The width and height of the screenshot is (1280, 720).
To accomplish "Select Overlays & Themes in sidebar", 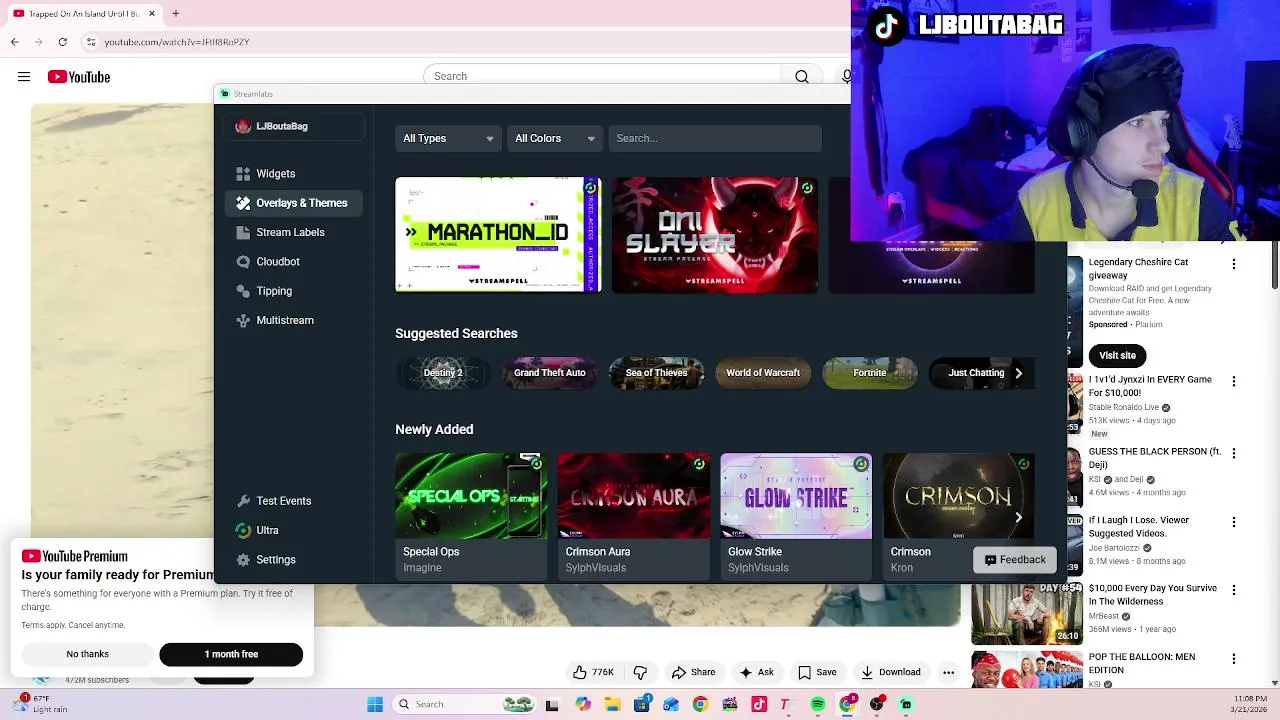I will point(293,203).
